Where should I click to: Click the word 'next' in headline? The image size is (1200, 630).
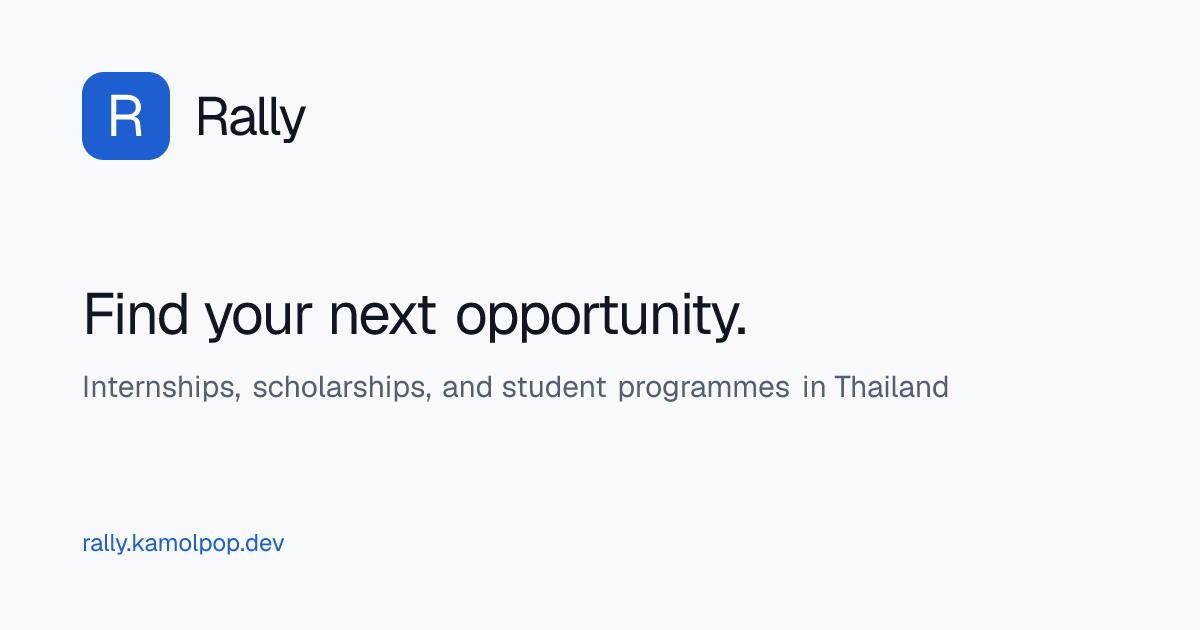click(383, 316)
